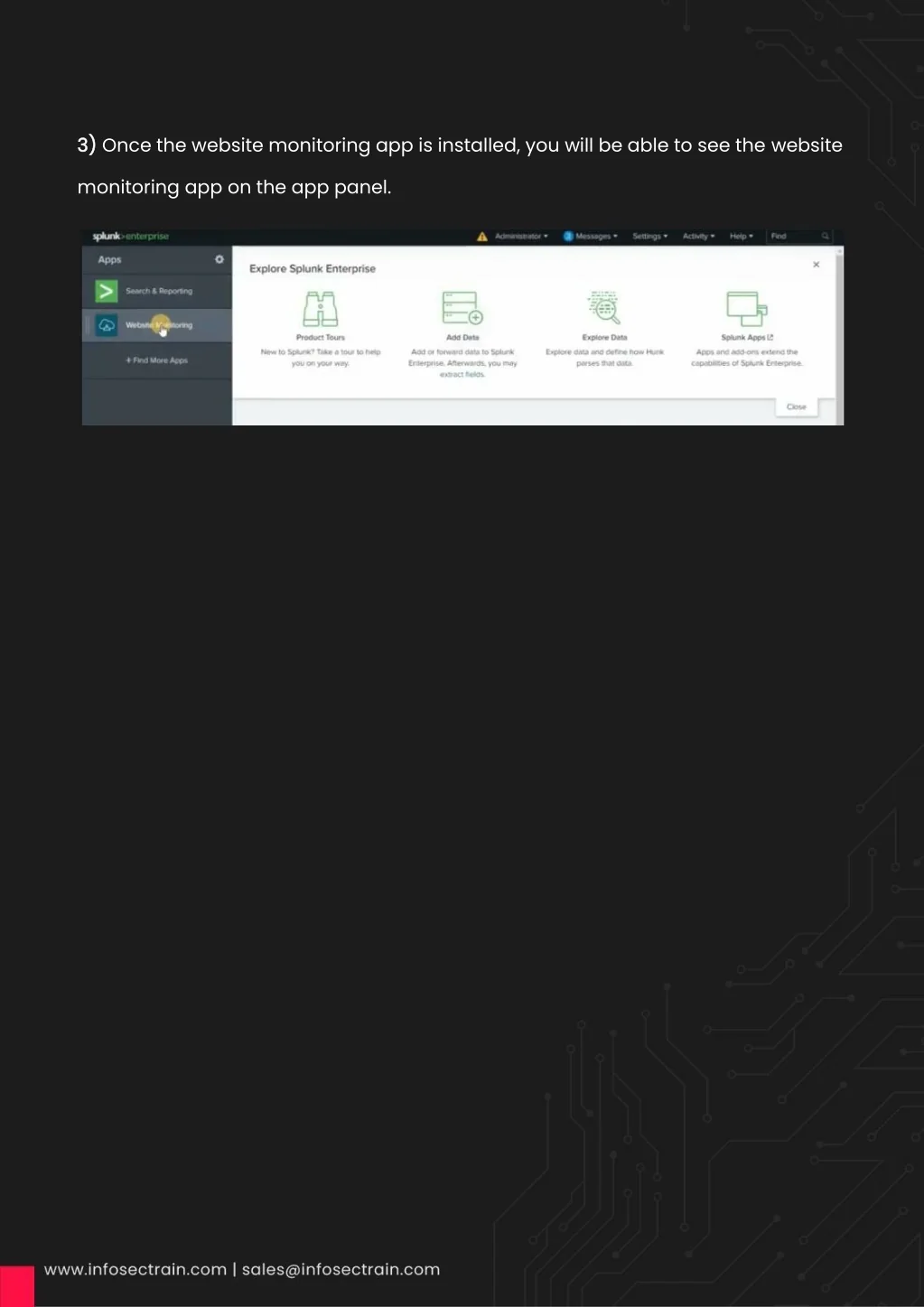Expand the Messages dropdown
This screenshot has height=1307, width=924.
point(597,237)
